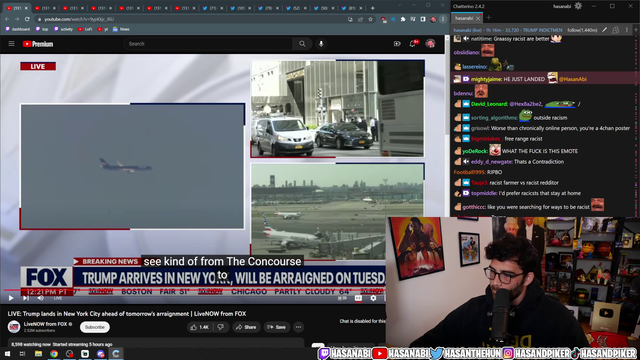
Task: Click the Chatterino chat scrollbar
Action: click(x=637, y=127)
